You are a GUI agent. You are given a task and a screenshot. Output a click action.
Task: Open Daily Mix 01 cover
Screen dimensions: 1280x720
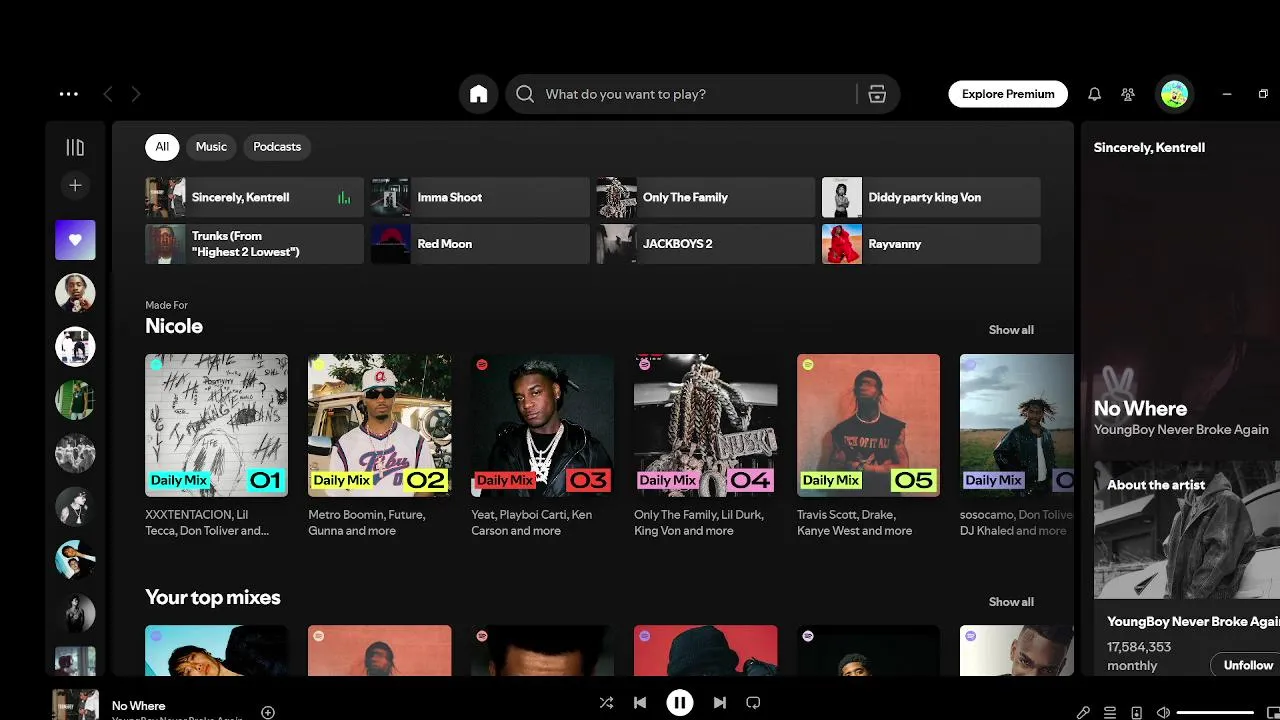tap(216, 425)
